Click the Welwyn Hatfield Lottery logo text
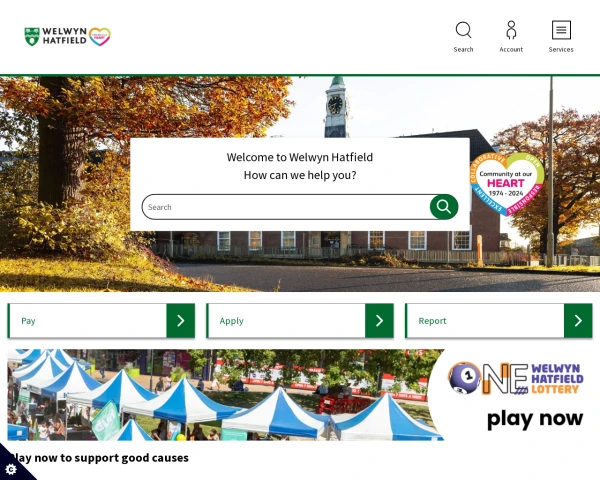Image resolution: width=600 pixels, height=480 pixels. coord(557,379)
